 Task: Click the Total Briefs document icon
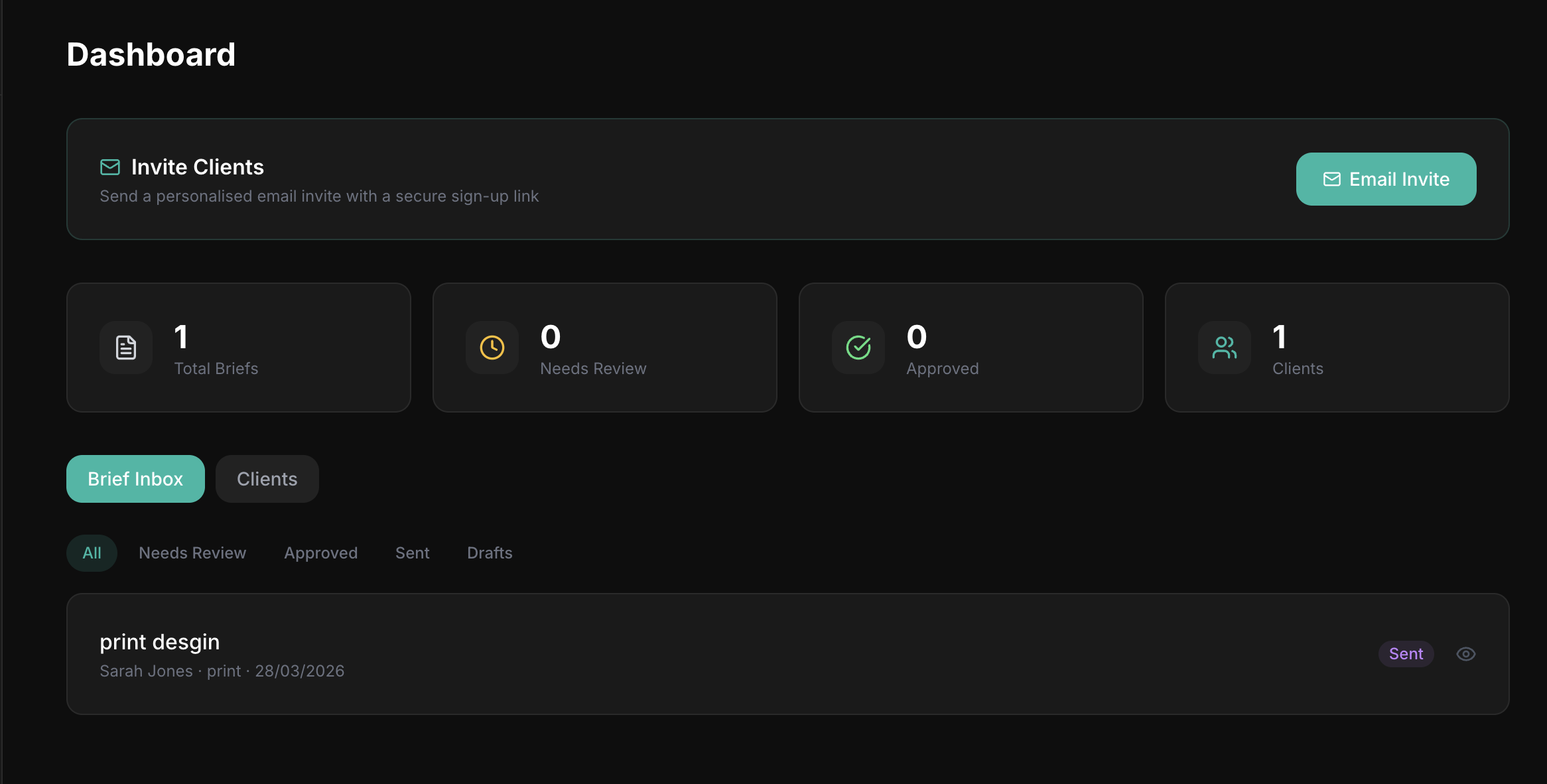point(126,348)
